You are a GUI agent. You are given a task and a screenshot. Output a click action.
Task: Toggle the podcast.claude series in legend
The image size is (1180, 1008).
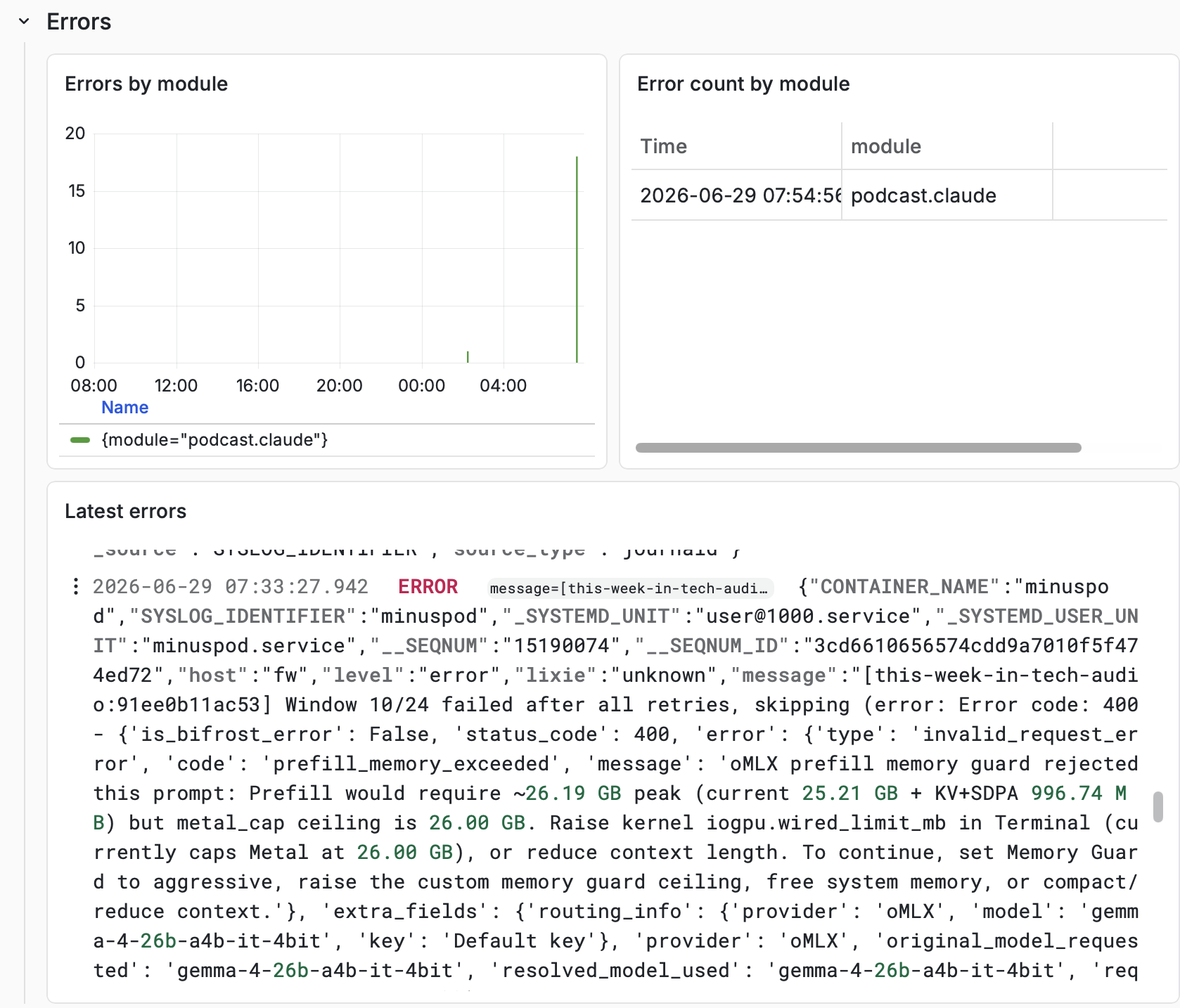[214, 440]
